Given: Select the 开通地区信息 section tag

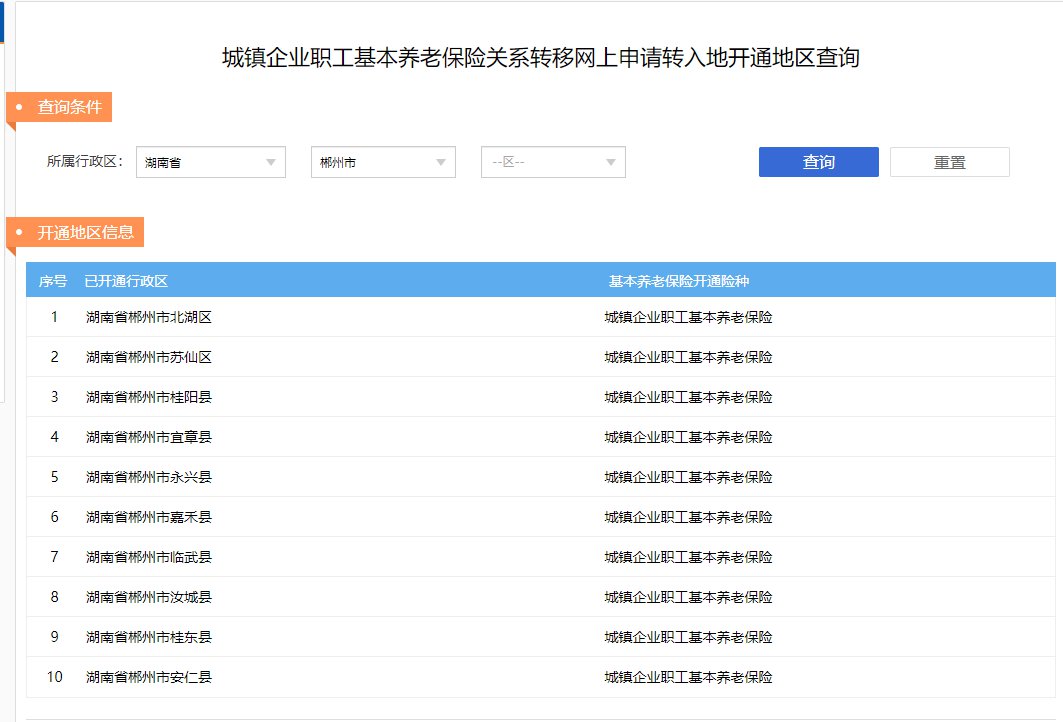Looking at the screenshot, I should [x=84, y=233].
